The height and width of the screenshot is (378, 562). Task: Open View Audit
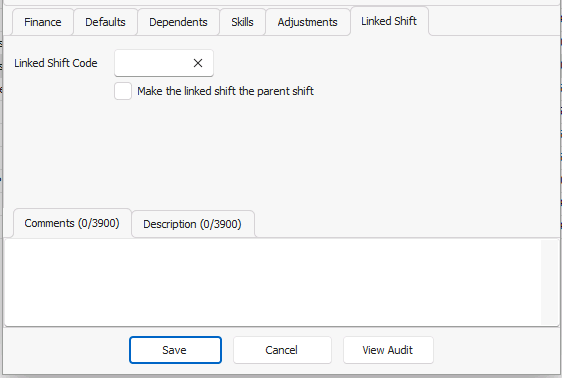tap(388, 350)
